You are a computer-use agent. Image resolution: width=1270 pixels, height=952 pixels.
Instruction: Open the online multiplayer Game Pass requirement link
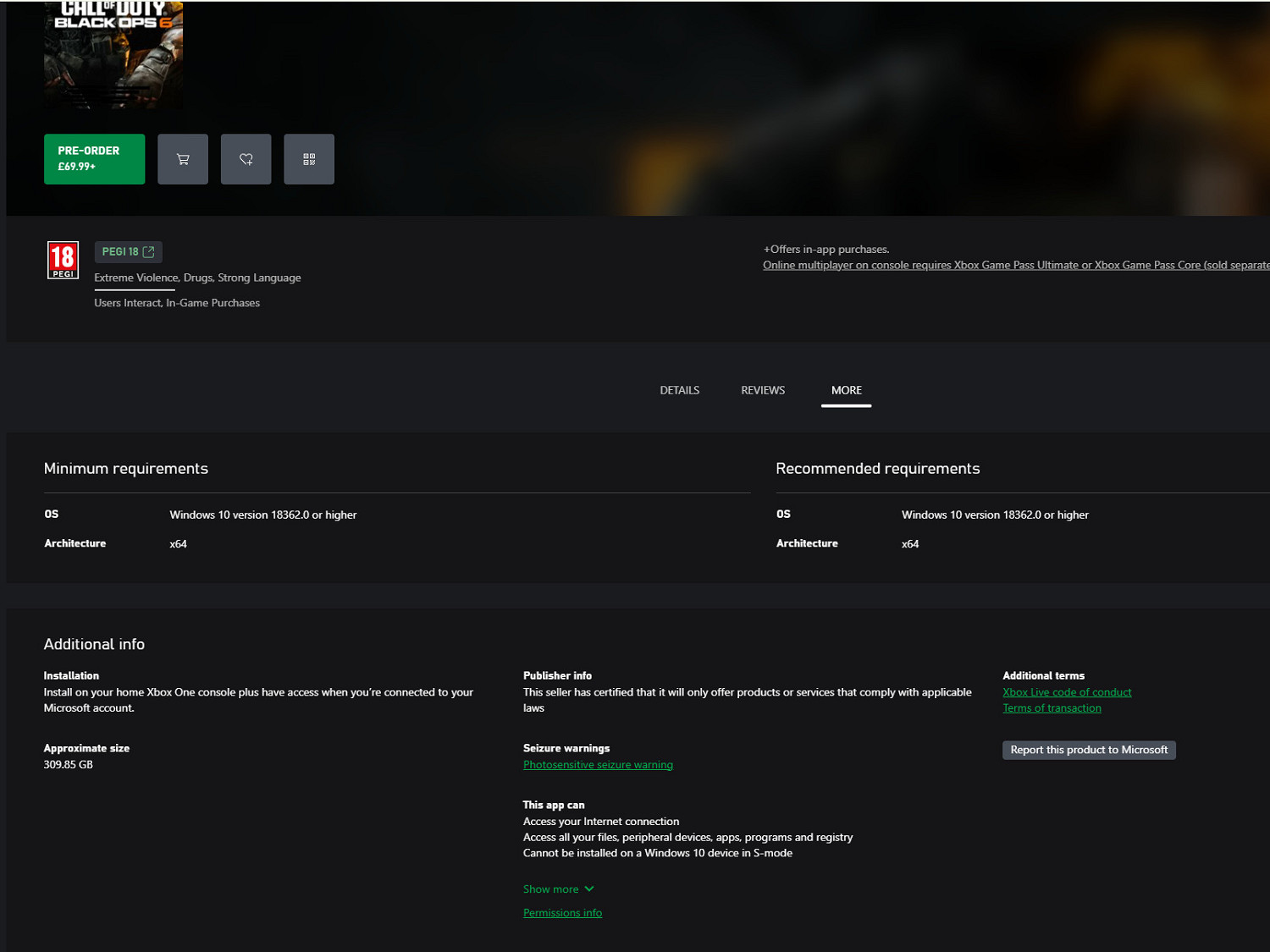(1015, 266)
